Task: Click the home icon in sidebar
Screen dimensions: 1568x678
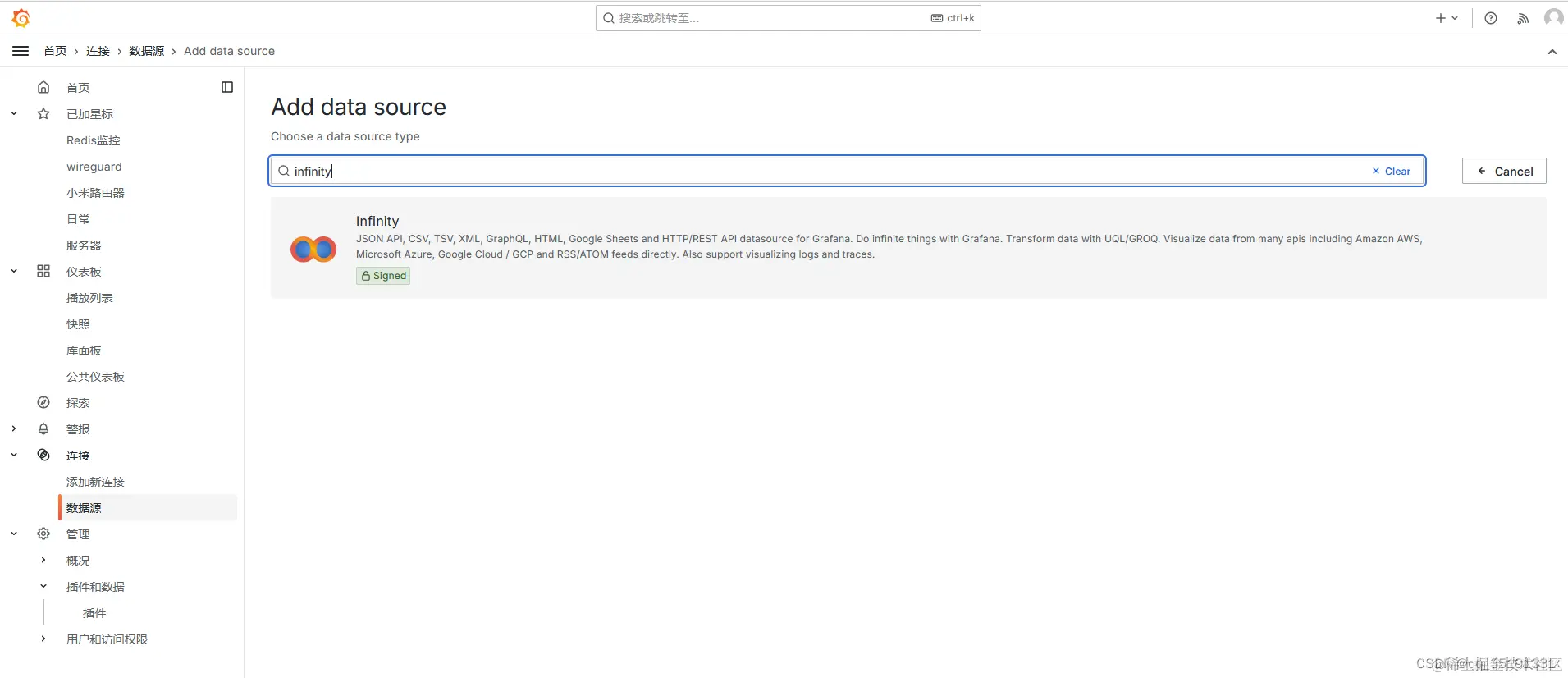Action: [x=43, y=87]
